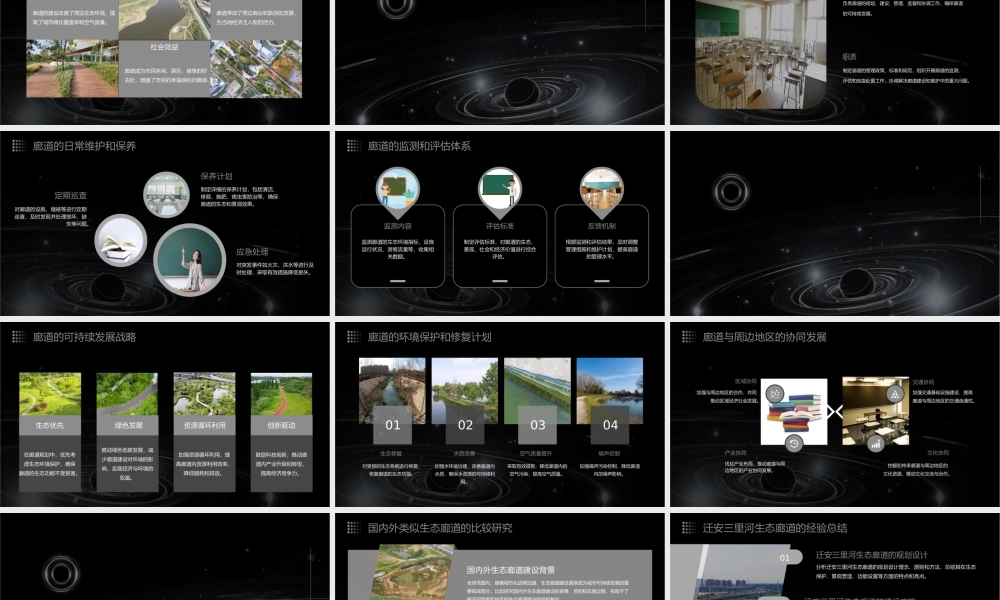Viewport: 1000px width, 600px height.
Task: Click the dotted grid icon beside 廊道的环境保护和修复计划
Action: tap(353, 337)
